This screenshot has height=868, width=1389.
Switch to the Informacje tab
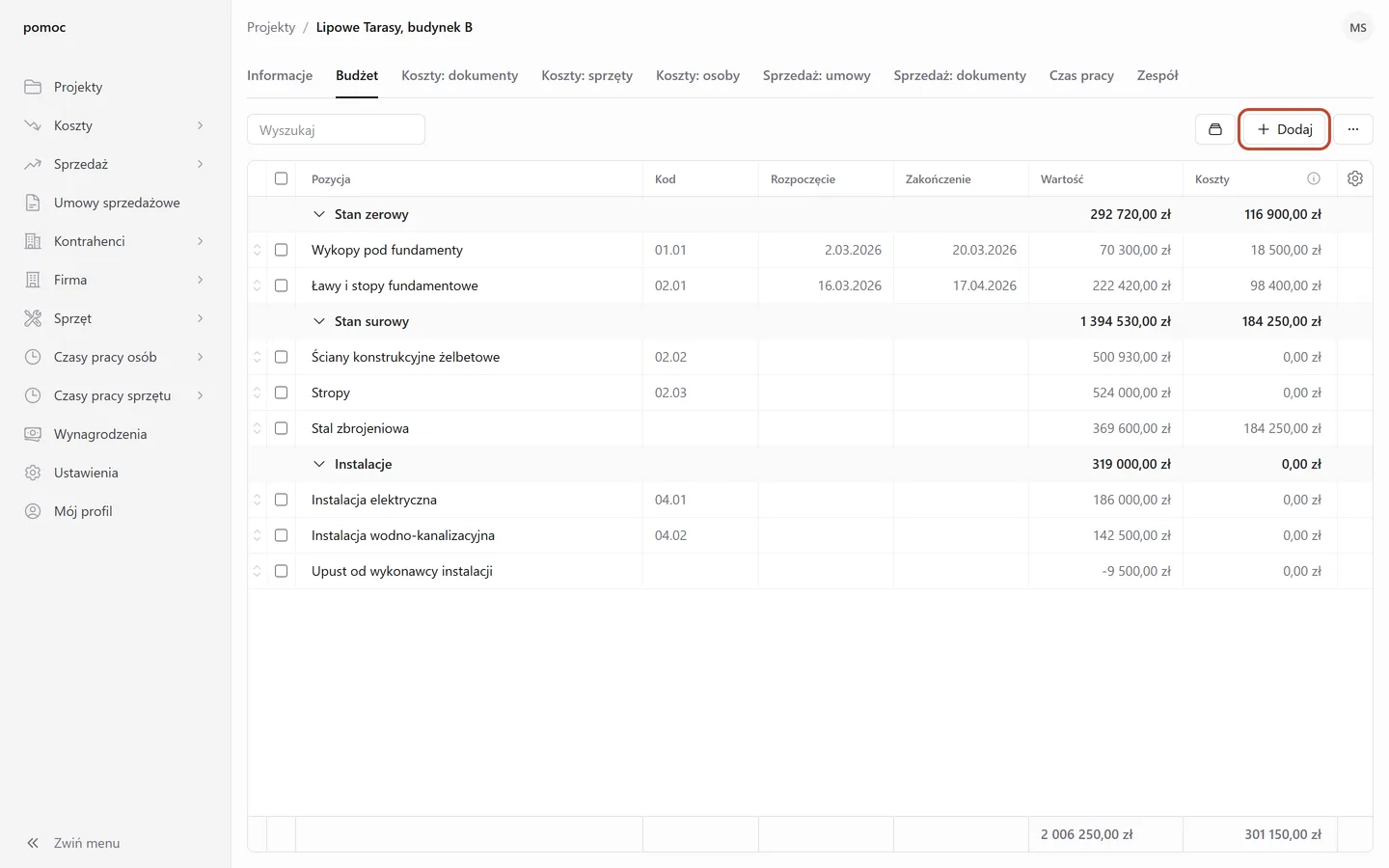click(x=280, y=75)
